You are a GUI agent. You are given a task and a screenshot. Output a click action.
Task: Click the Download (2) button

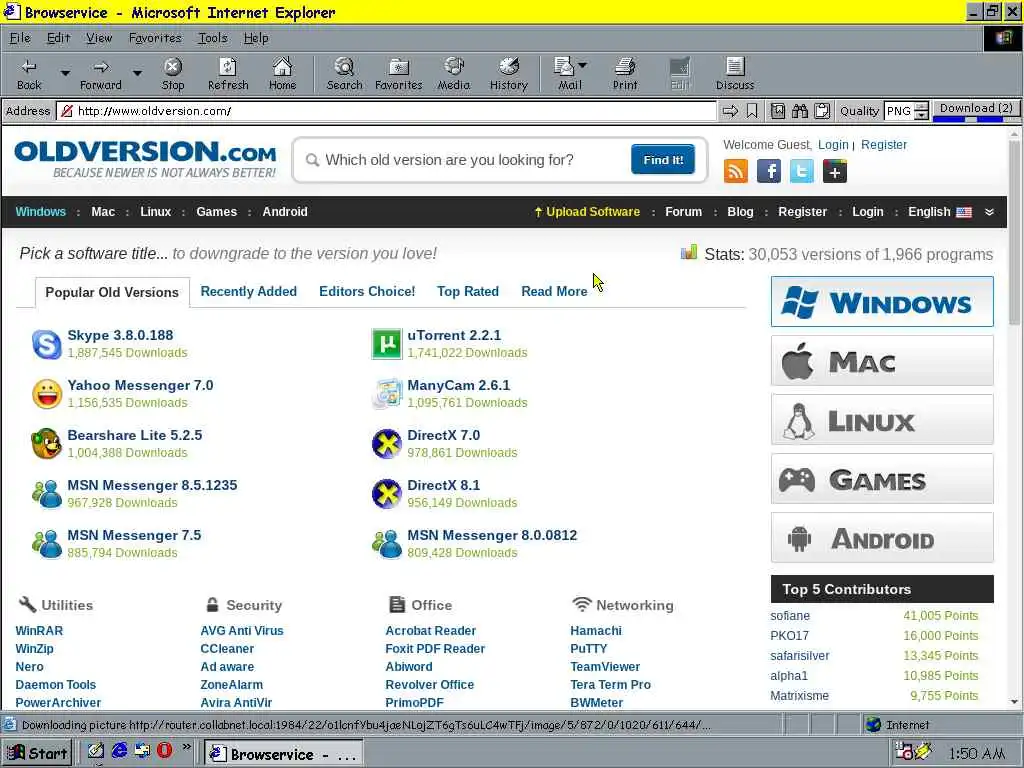pos(976,110)
